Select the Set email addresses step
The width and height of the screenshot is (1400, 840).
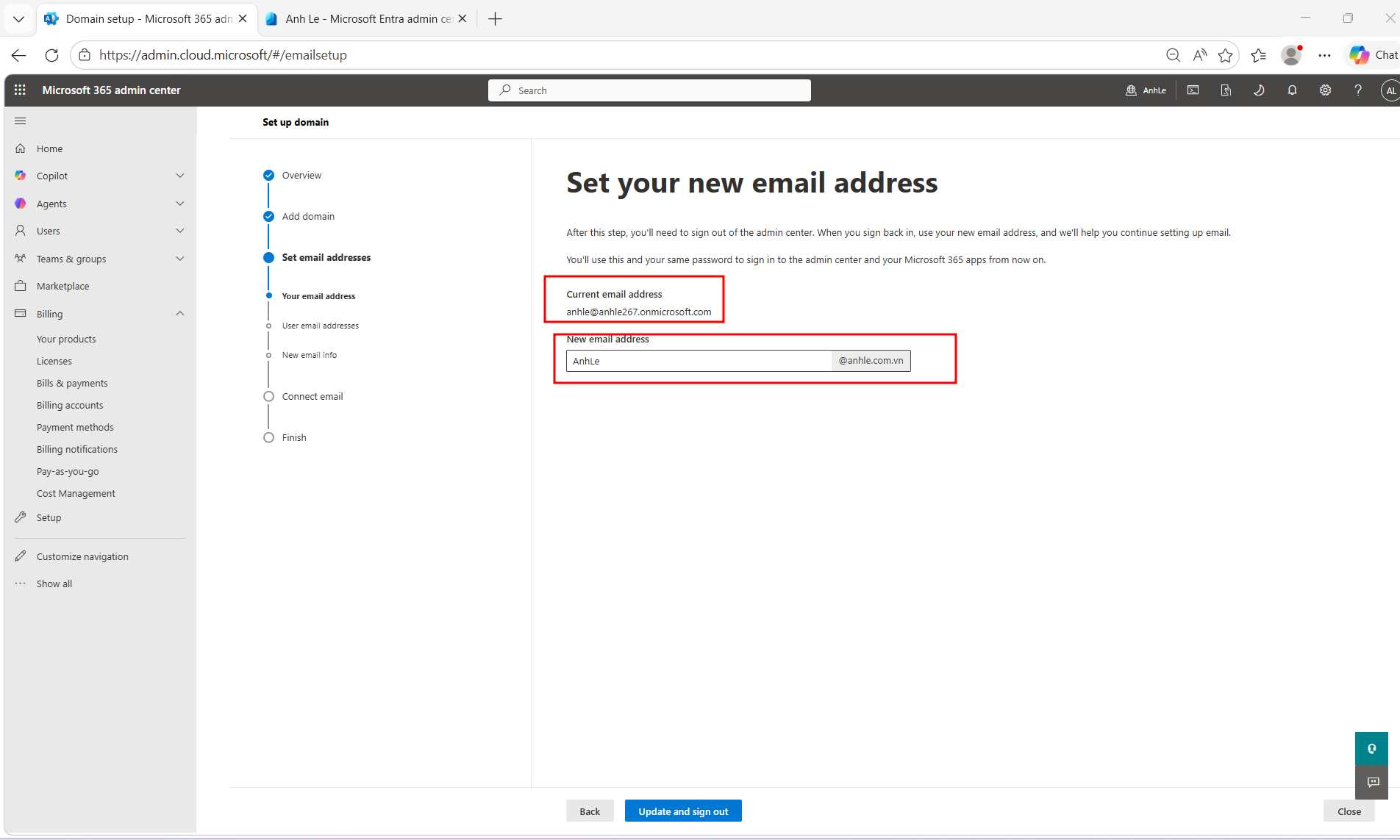point(317,257)
